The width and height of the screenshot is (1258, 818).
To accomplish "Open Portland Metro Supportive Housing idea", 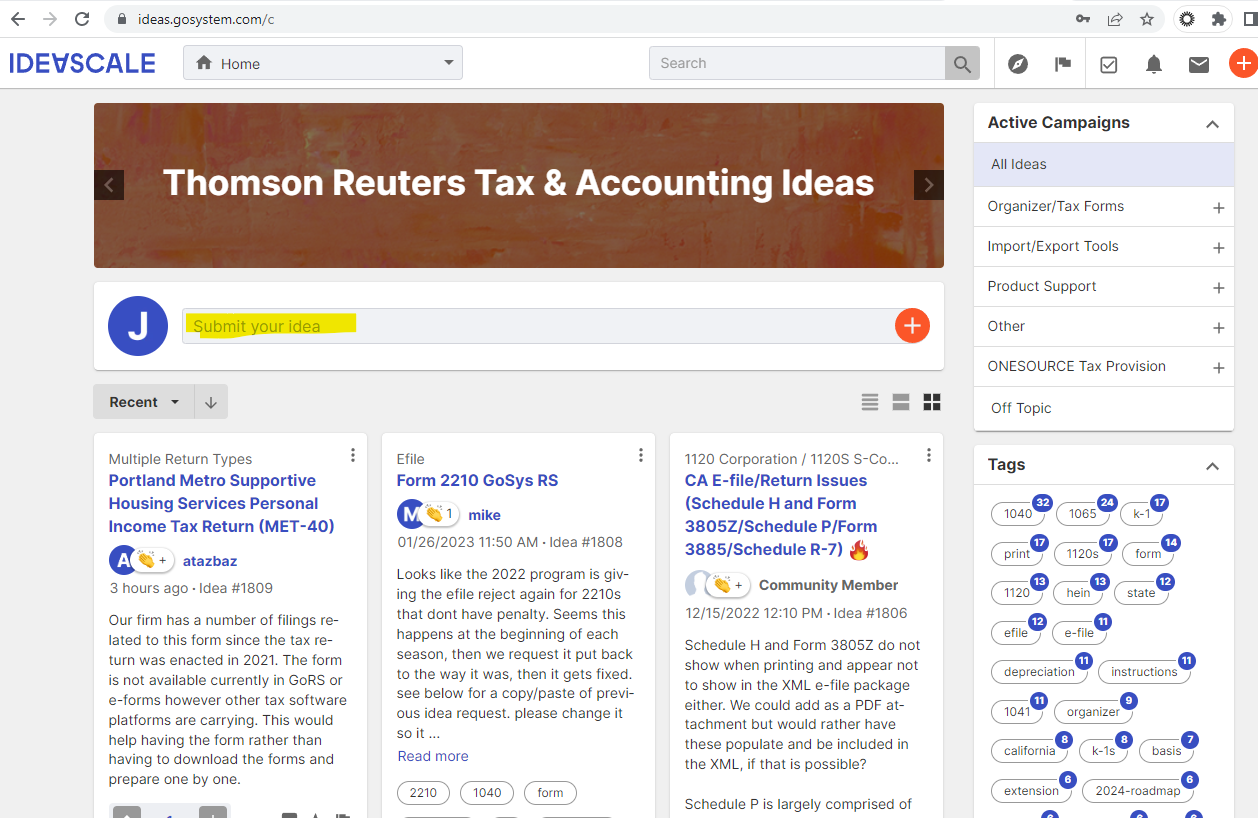I will [221, 503].
